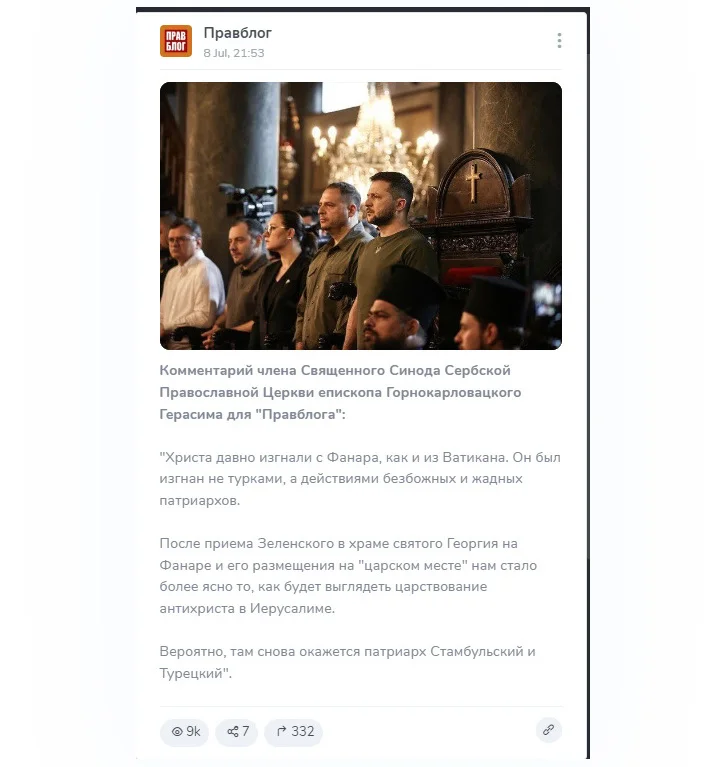Click the 332 forwards count
The height and width of the screenshot is (767, 726).
[x=302, y=732]
